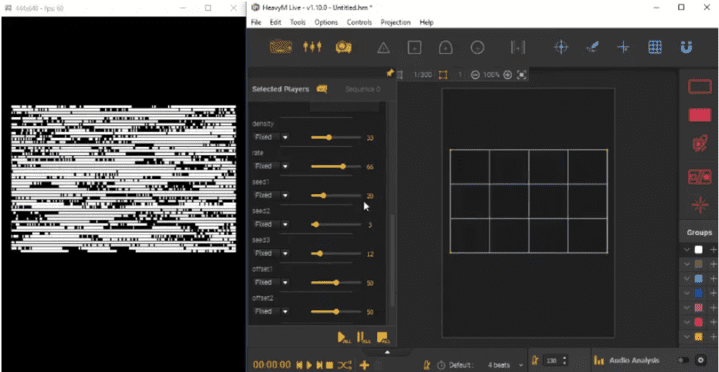This screenshot has width=719, height=372.
Task: Click the yellow selection frame icon
Action: 443,75
